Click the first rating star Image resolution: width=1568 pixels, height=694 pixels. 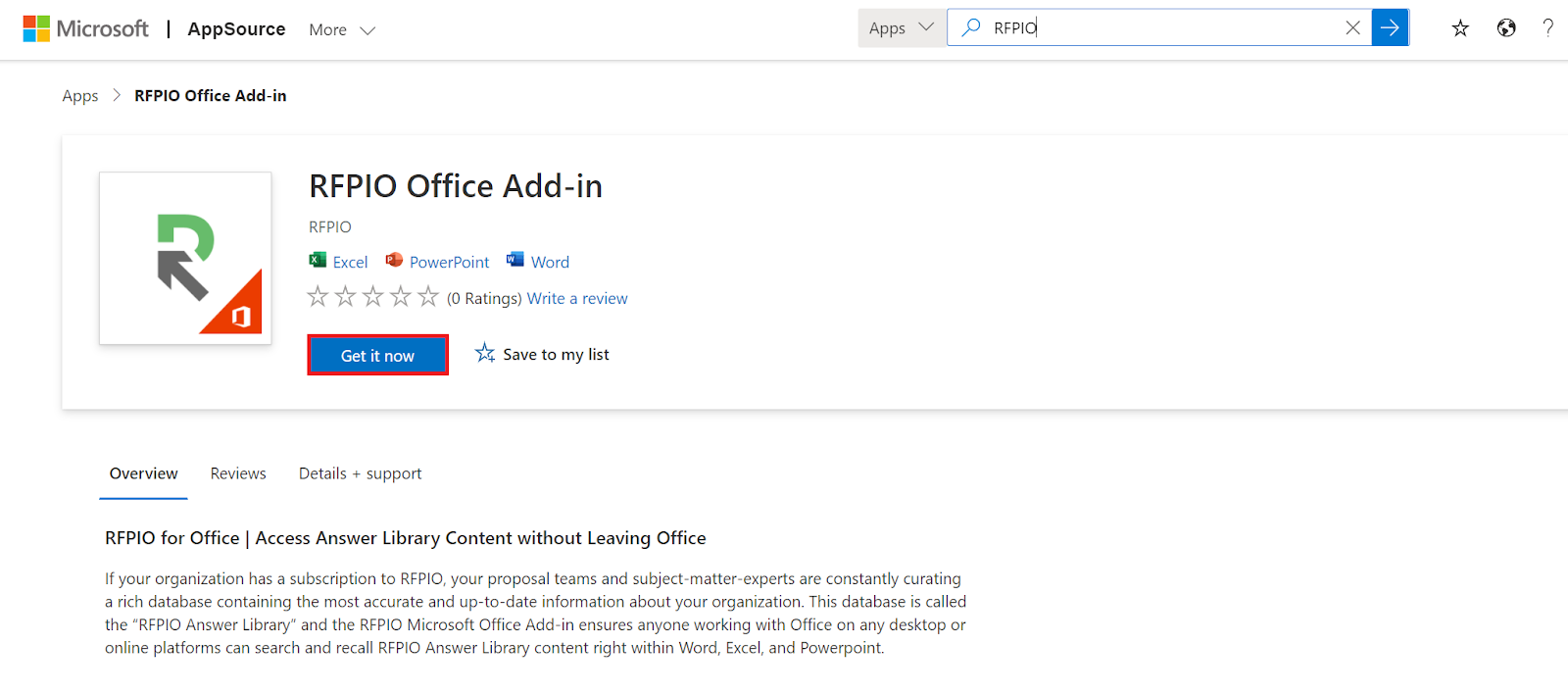pos(318,296)
